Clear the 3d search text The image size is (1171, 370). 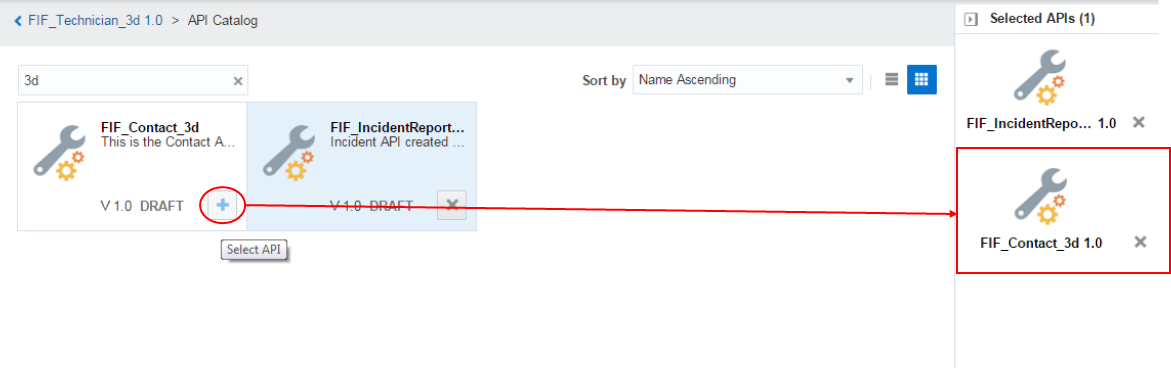pyautogui.click(x=237, y=81)
